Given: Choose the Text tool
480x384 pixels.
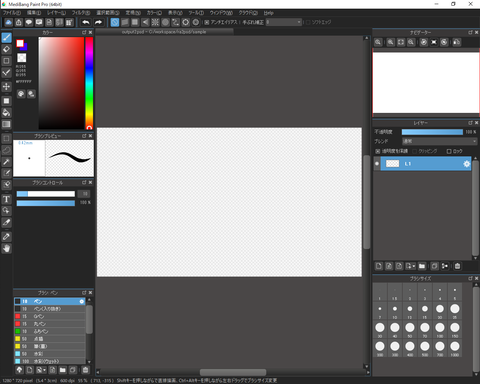Looking at the screenshot, I should tap(6, 199).
